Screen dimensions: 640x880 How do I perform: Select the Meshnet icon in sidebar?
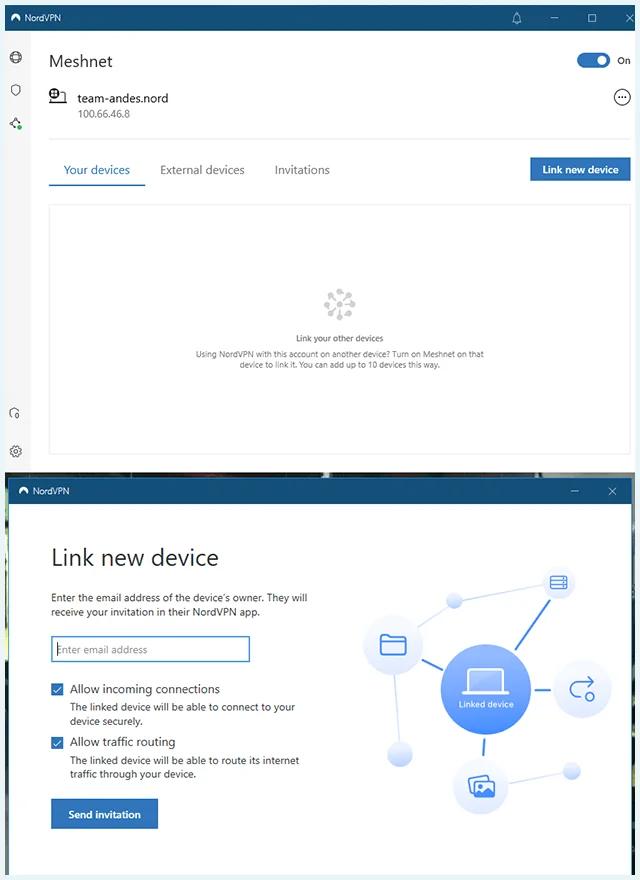(16, 123)
